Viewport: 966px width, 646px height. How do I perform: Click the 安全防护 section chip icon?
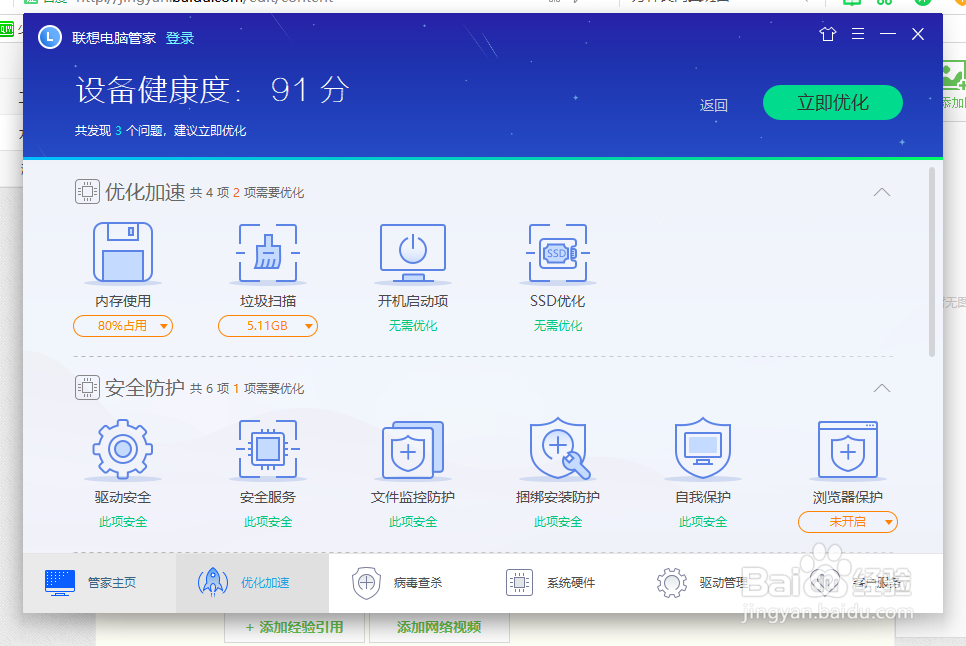click(x=87, y=388)
